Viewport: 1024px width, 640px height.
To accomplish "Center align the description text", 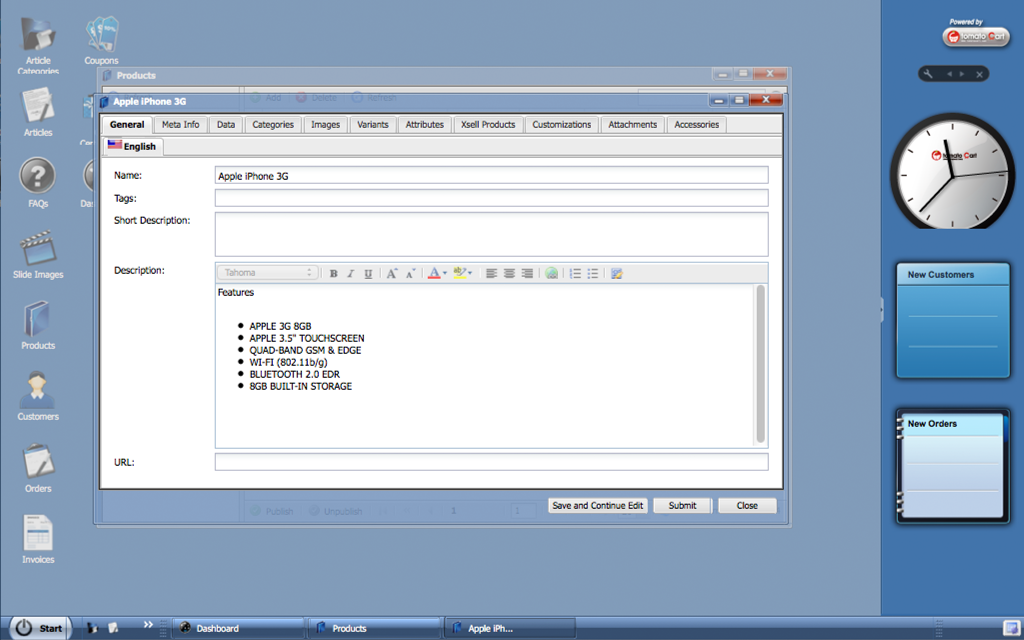I will pos(509,273).
